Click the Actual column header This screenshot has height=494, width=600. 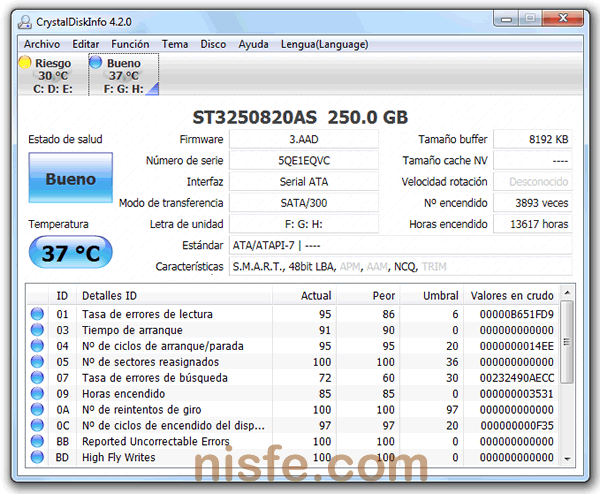[x=305, y=296]
